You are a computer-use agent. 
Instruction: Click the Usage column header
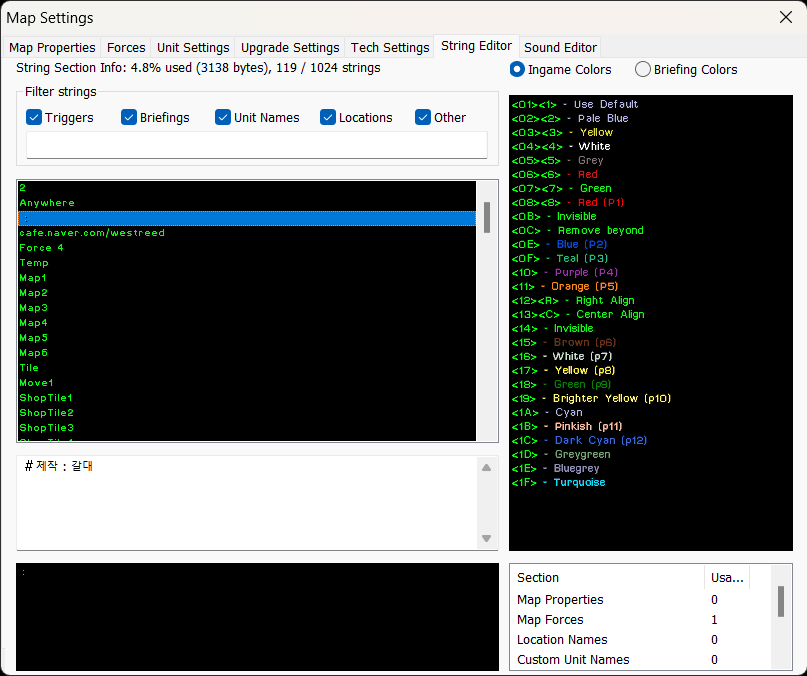coord(726,577)
